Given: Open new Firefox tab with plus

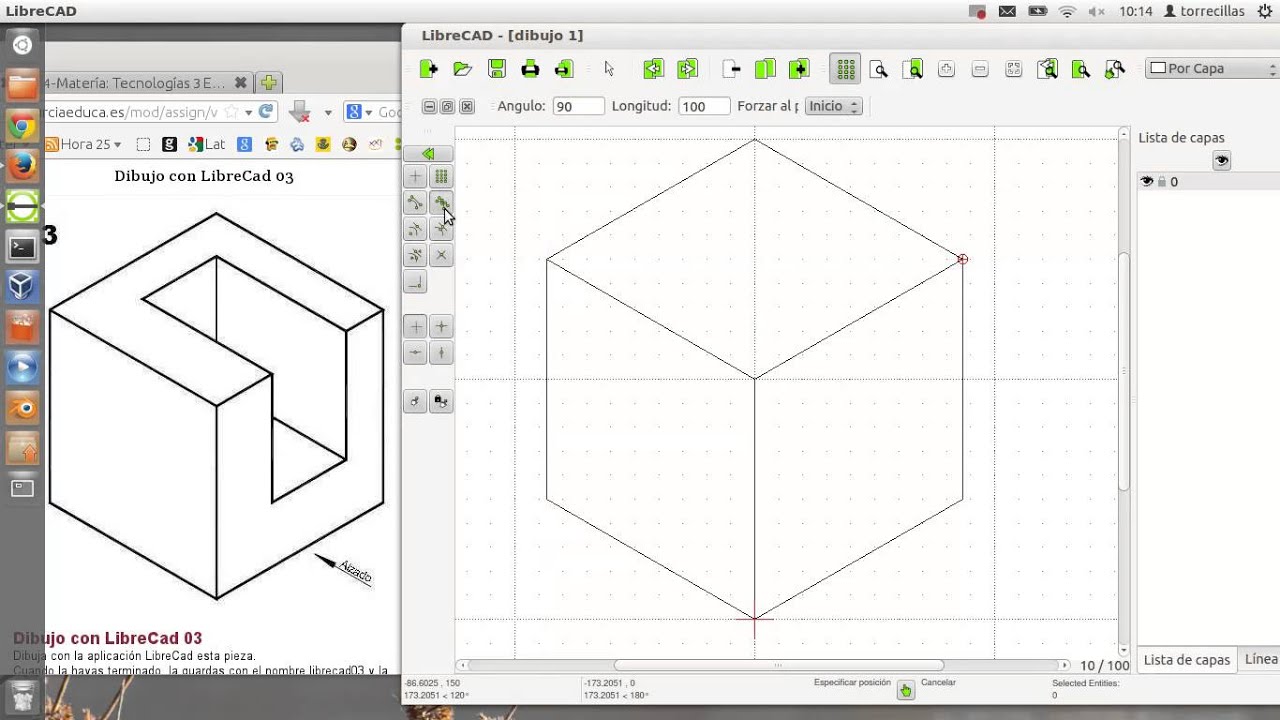Looking at the screenshot, I should (x=268, y=83).
